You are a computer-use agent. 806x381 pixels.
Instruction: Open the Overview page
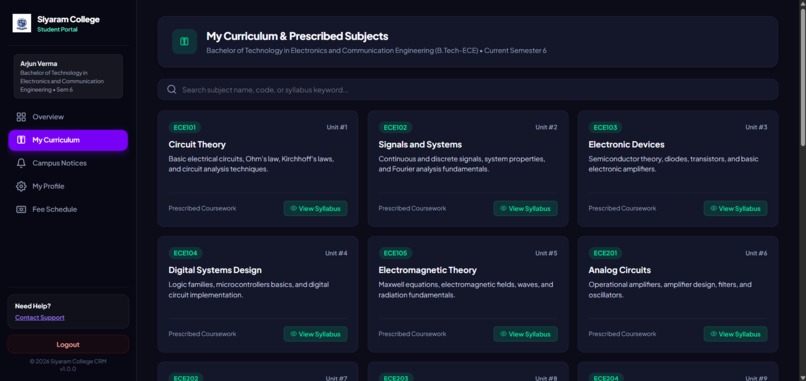(x=68, y=117)
